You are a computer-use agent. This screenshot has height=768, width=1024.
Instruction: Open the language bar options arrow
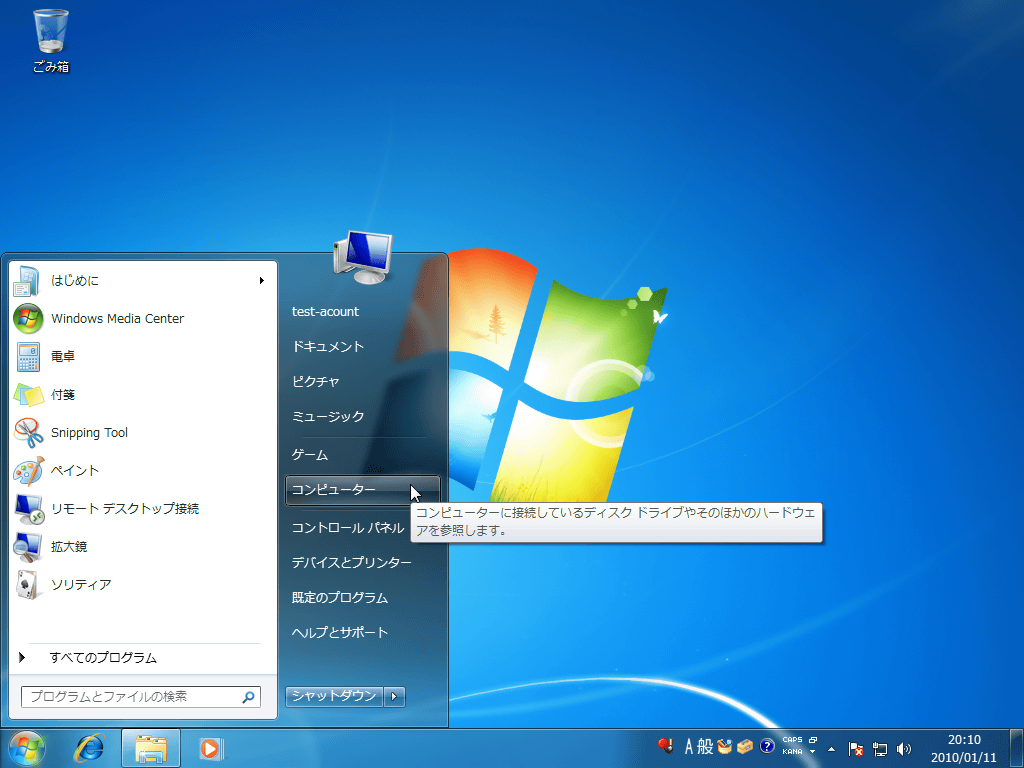pyautogui.click(x=813, y=752)
